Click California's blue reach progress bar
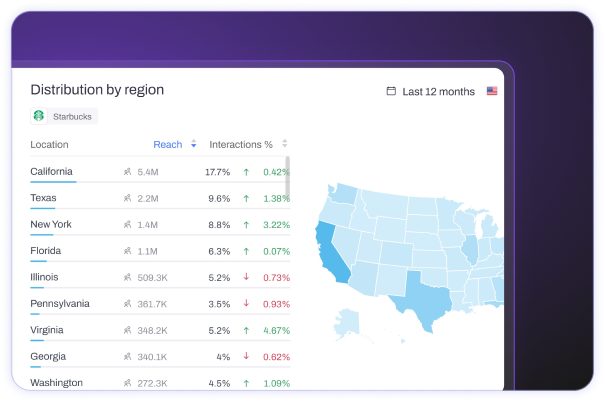The image size is (605, 402). point(53,182)
